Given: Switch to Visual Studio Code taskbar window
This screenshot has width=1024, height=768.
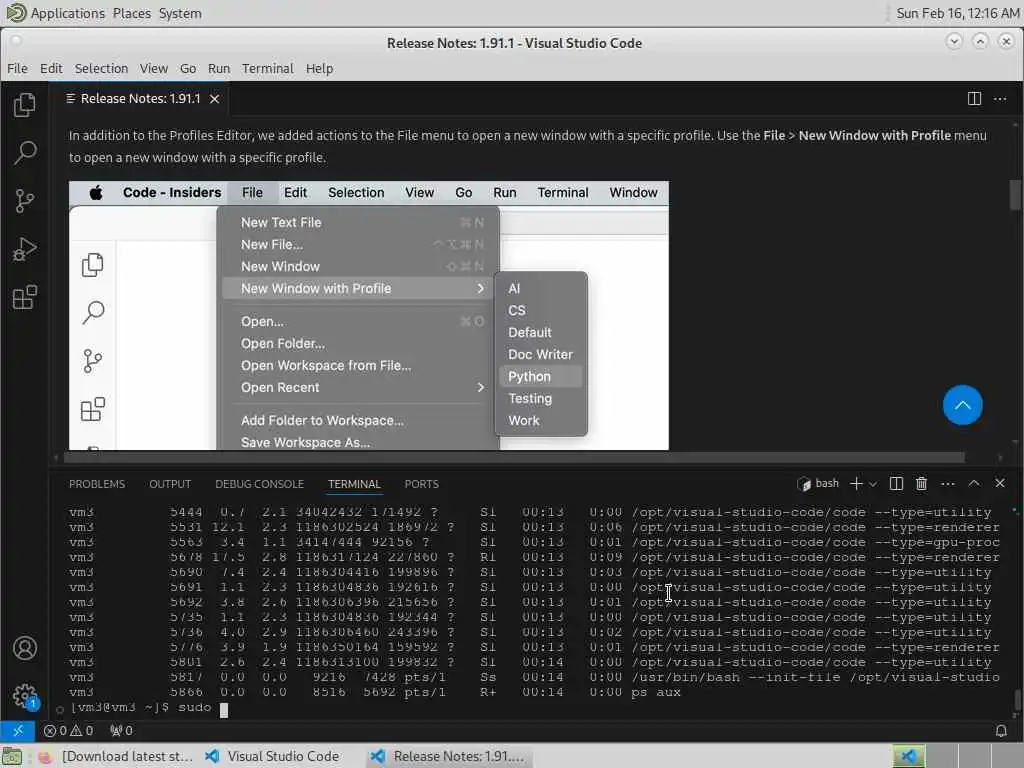Looking at the screenshot, I should (272, 756).
